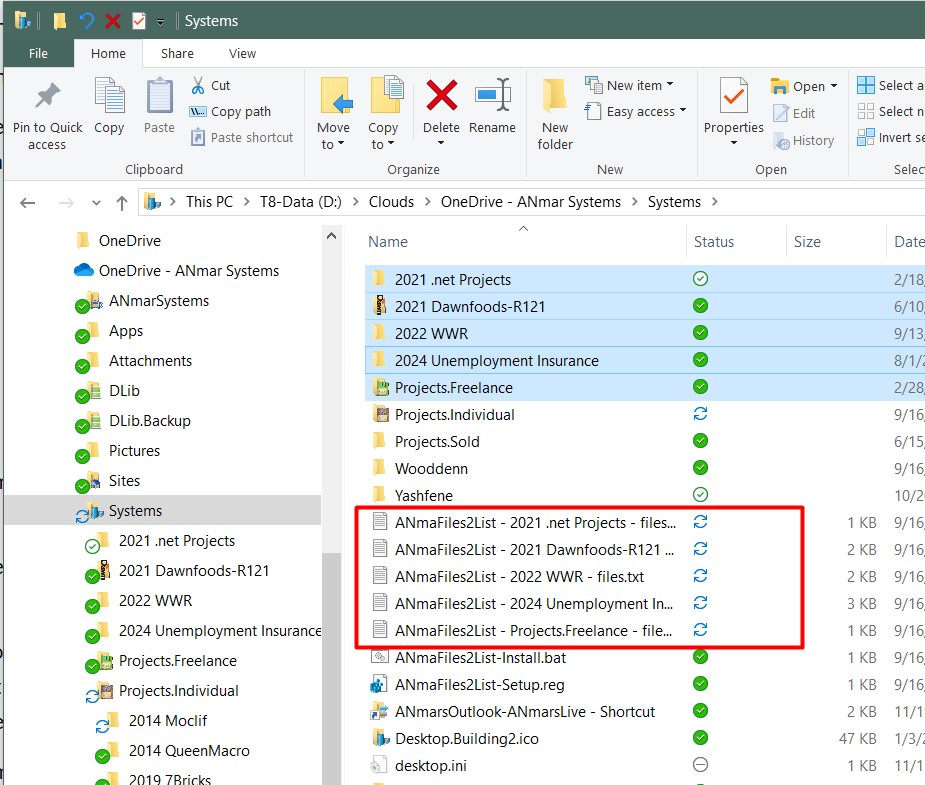
Task: Expand the New item dropdown
Action: pyautogui.click(x=639, y=85)
